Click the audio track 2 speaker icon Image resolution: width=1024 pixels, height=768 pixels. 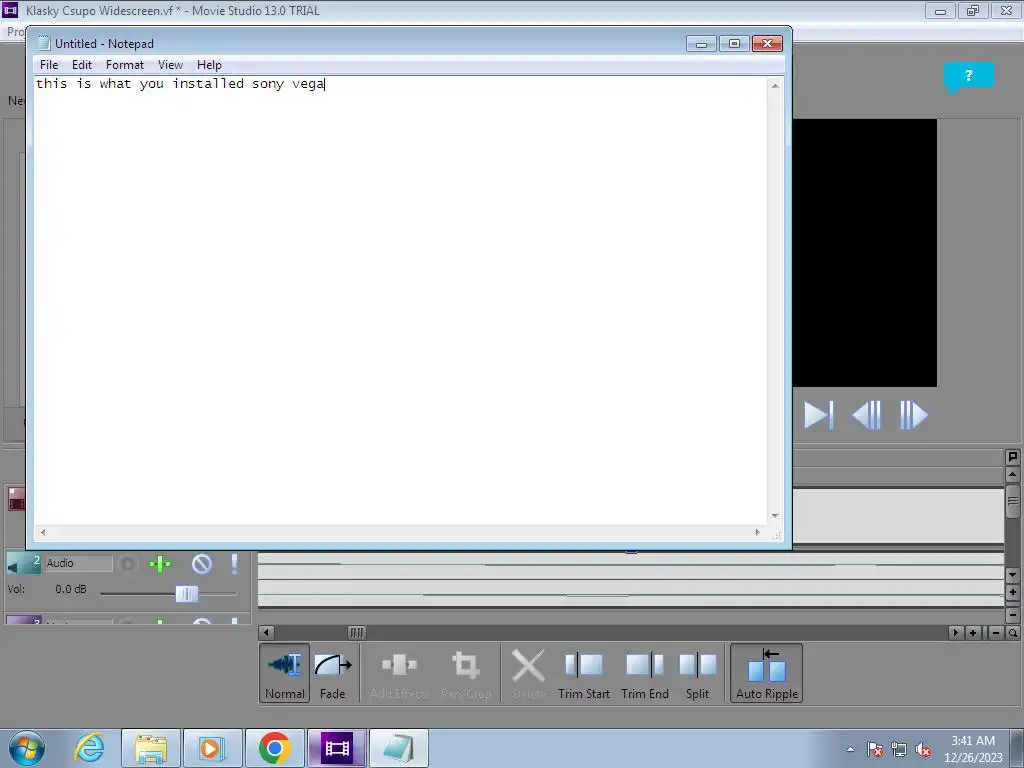(13, 566)
